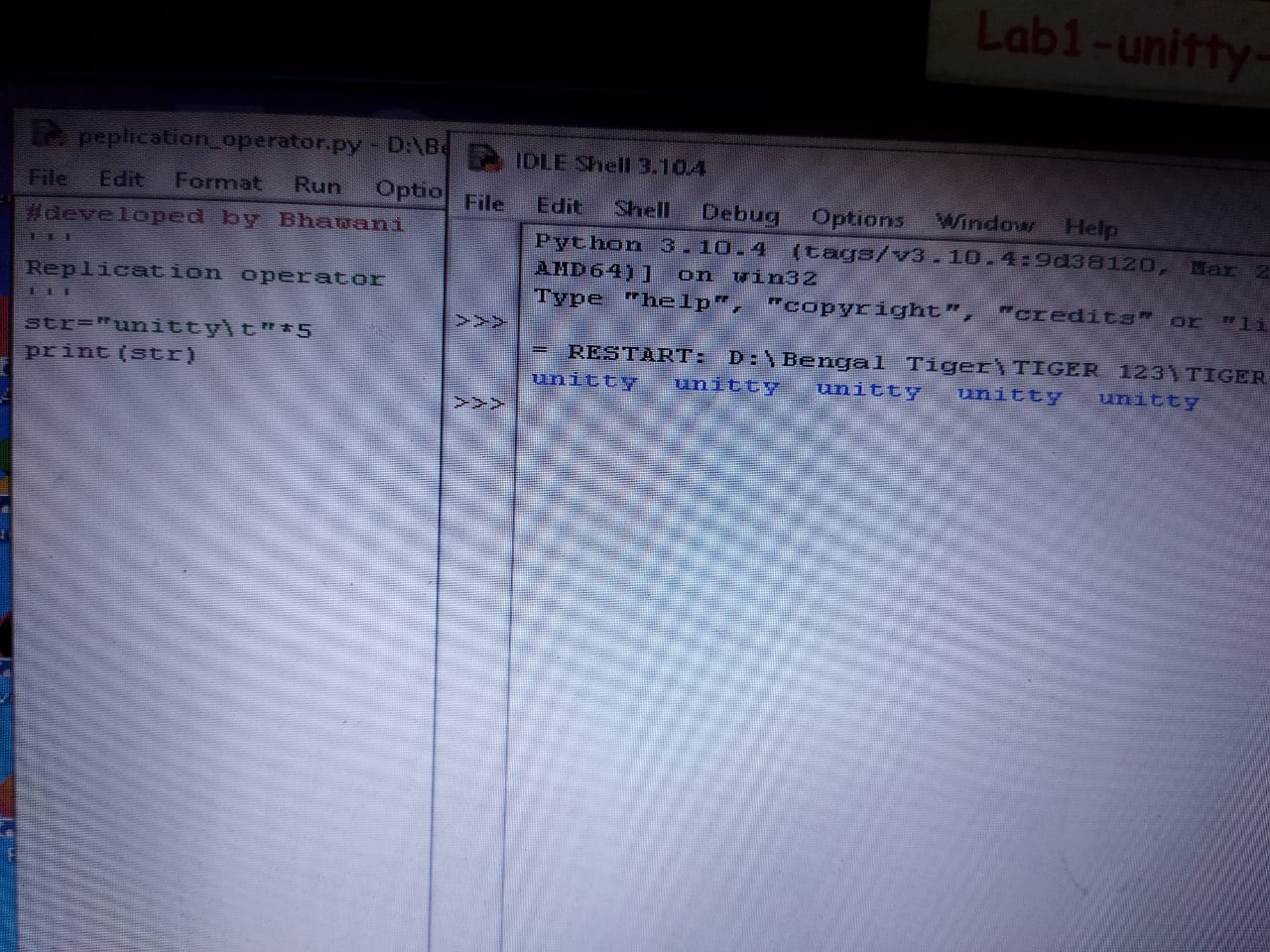The image size is (1270, 952).
Task: Open the Edit menu in IDLE Shell
Action: [559, 206]
